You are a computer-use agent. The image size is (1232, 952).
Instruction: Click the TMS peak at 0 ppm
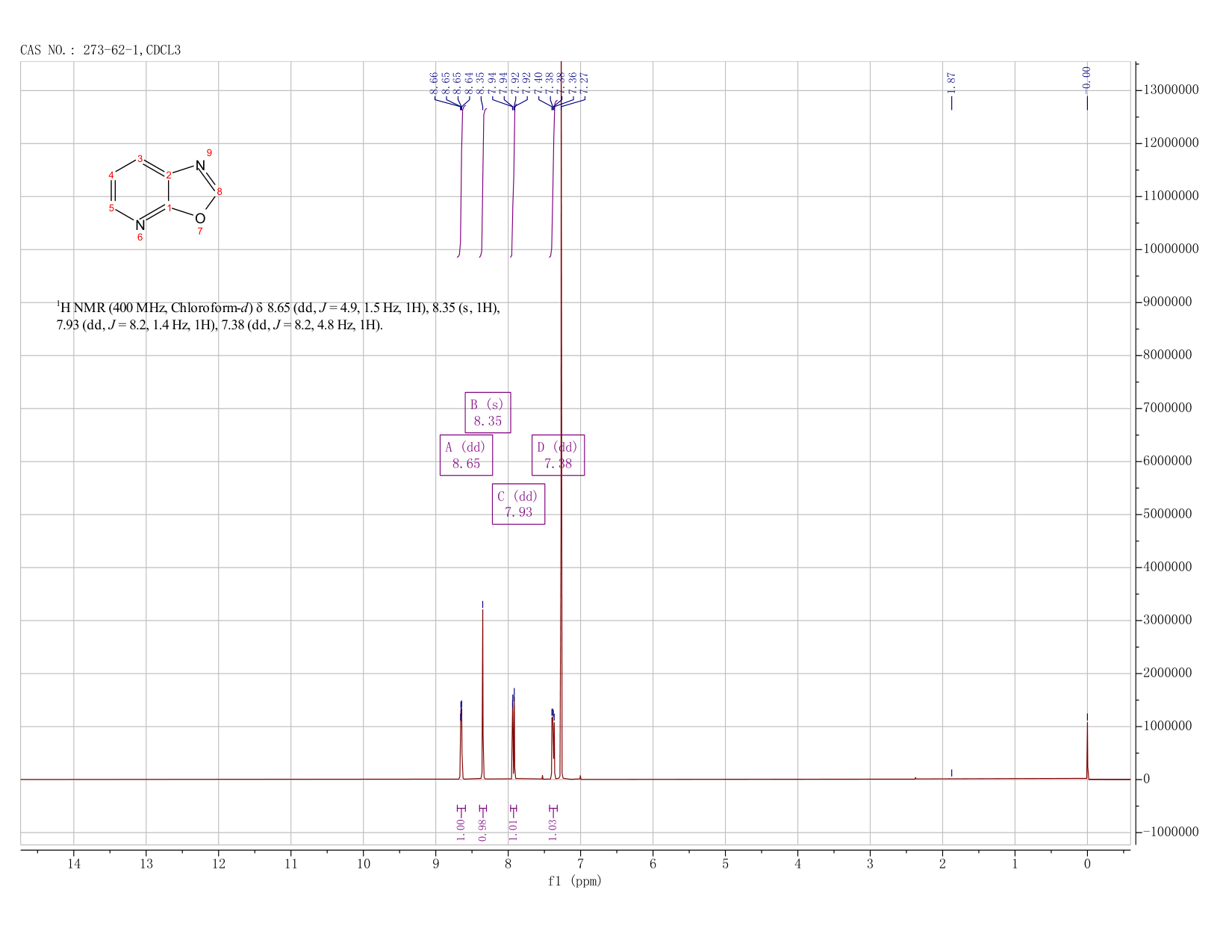coord(1087,750)
